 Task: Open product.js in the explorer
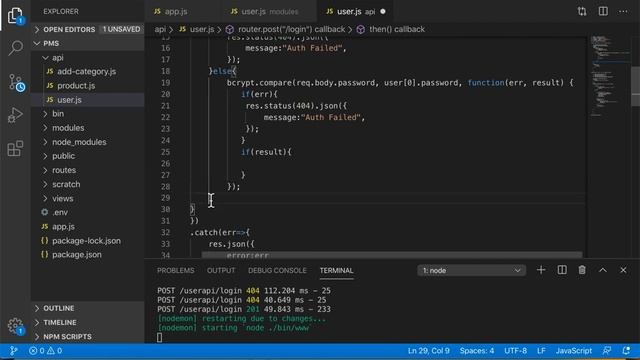(x=87, y=86)
